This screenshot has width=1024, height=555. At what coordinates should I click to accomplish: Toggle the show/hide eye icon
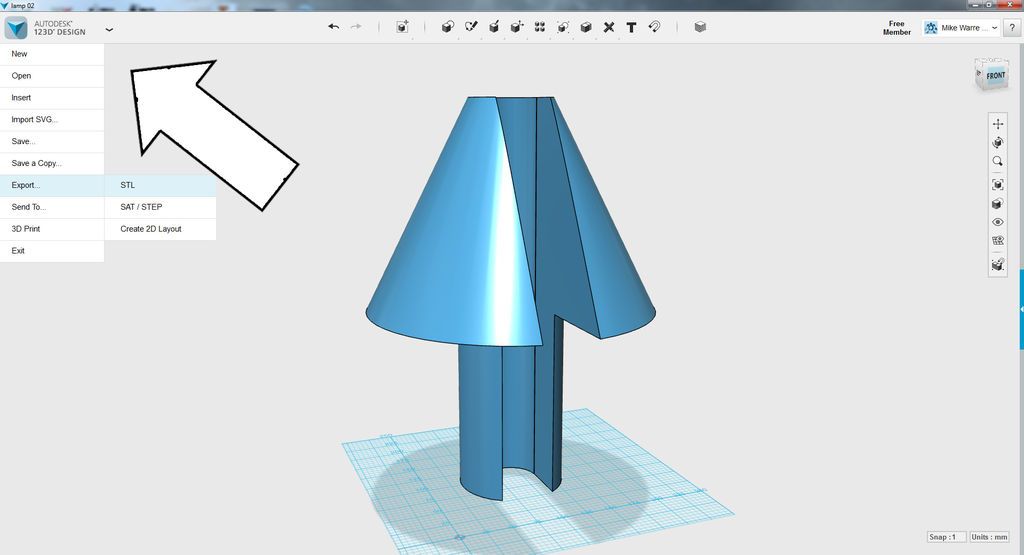coord(998,222)
